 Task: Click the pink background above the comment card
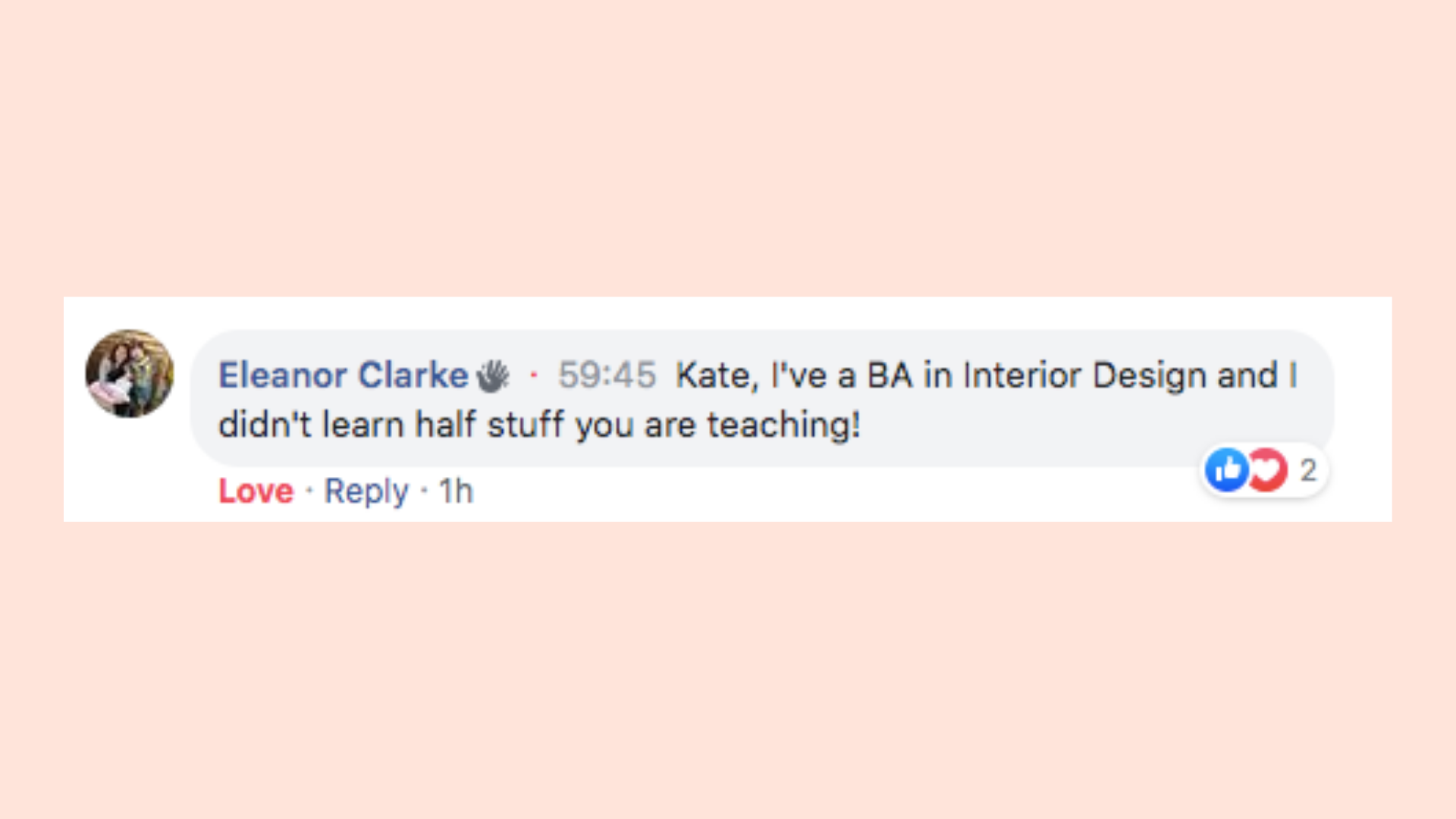(728, 152)
